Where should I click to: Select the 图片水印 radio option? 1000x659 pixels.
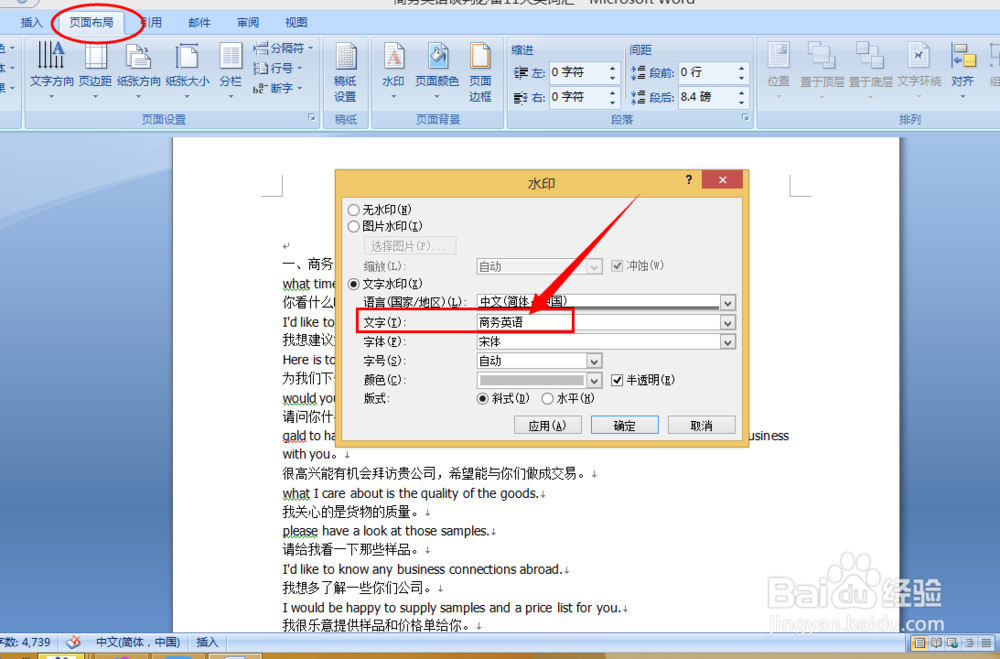coord(353,226)
